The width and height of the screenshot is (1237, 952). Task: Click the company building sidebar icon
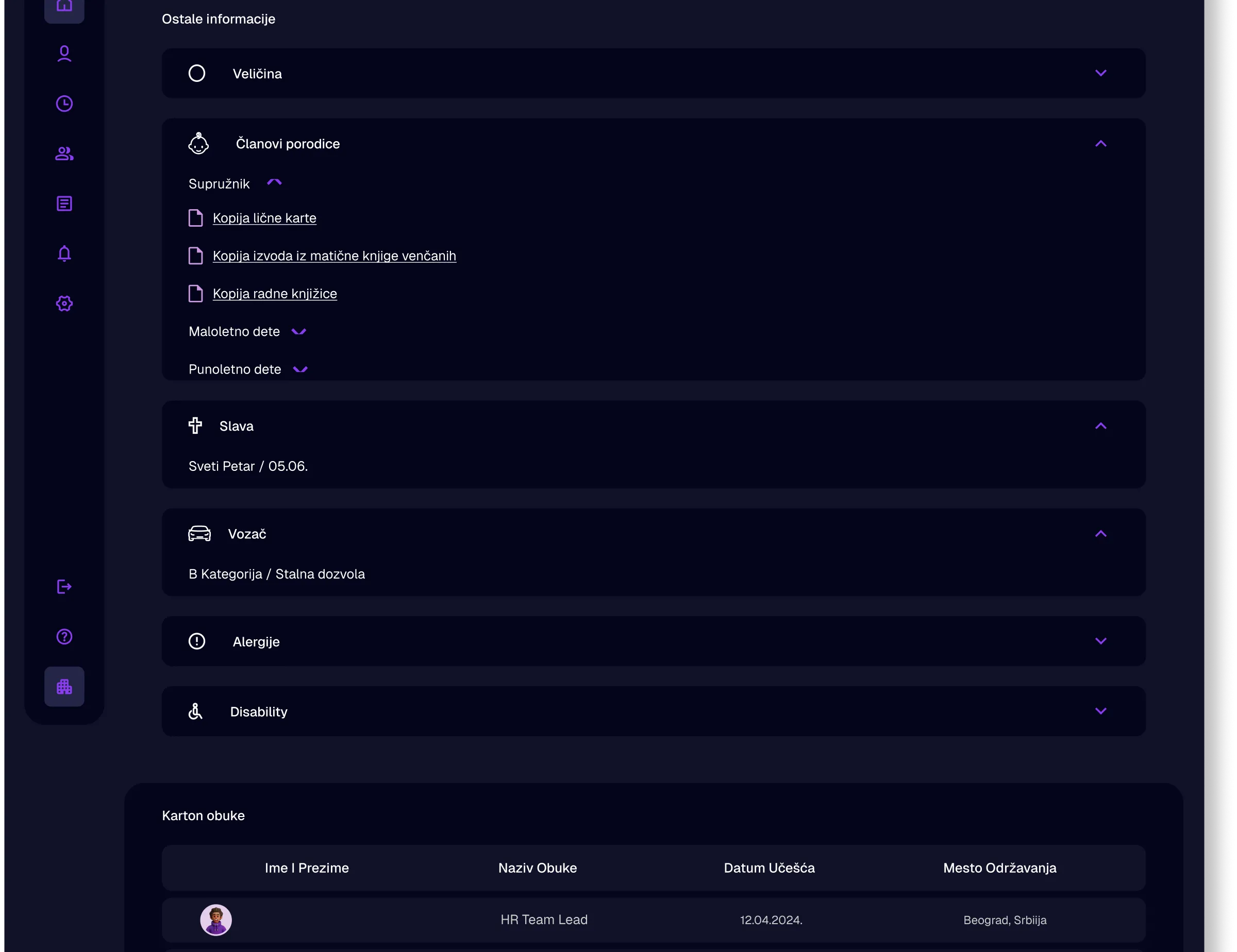coord(64,687)
